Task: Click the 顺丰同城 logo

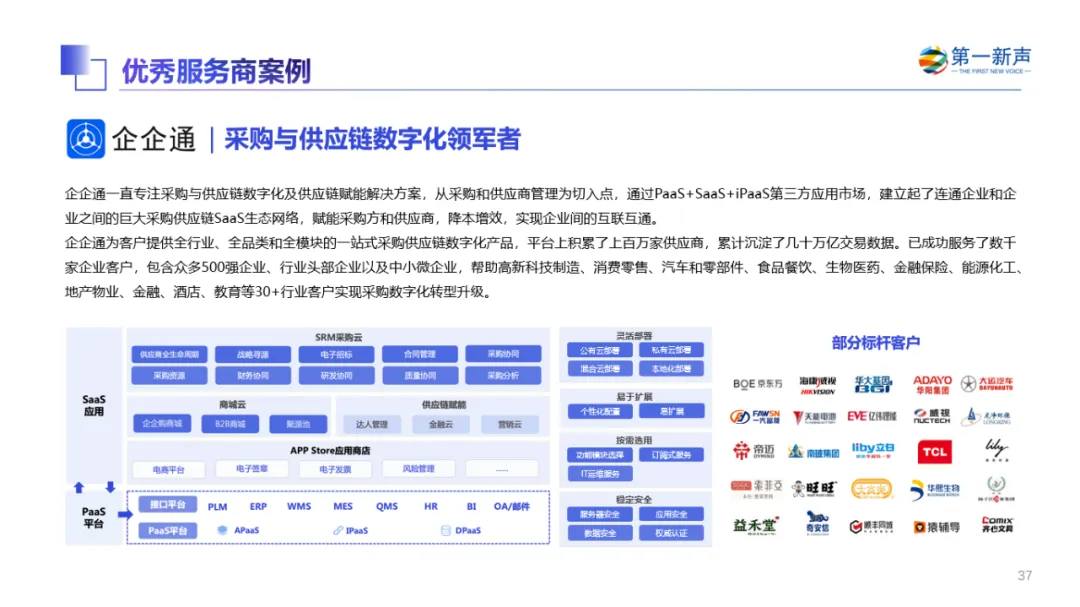Action: point(871,526)
